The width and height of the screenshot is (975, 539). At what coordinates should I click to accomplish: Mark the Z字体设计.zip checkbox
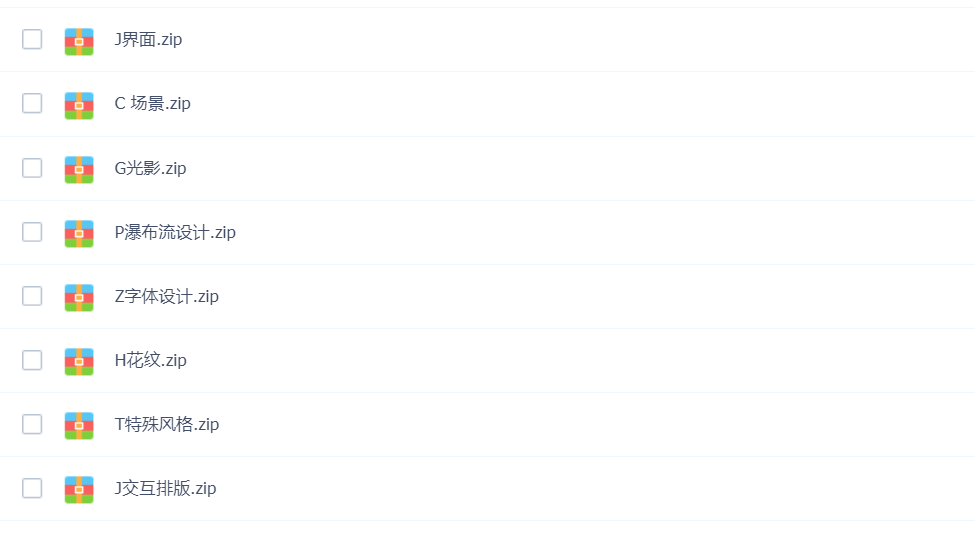click(32, 296)
